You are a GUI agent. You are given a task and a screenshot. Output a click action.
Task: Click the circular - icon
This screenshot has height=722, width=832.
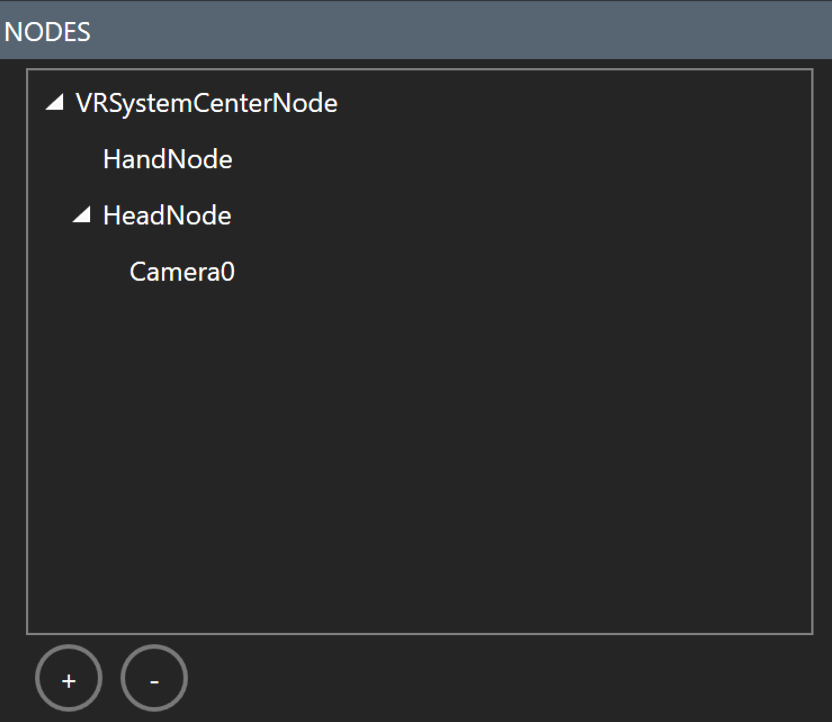point(154,678)
